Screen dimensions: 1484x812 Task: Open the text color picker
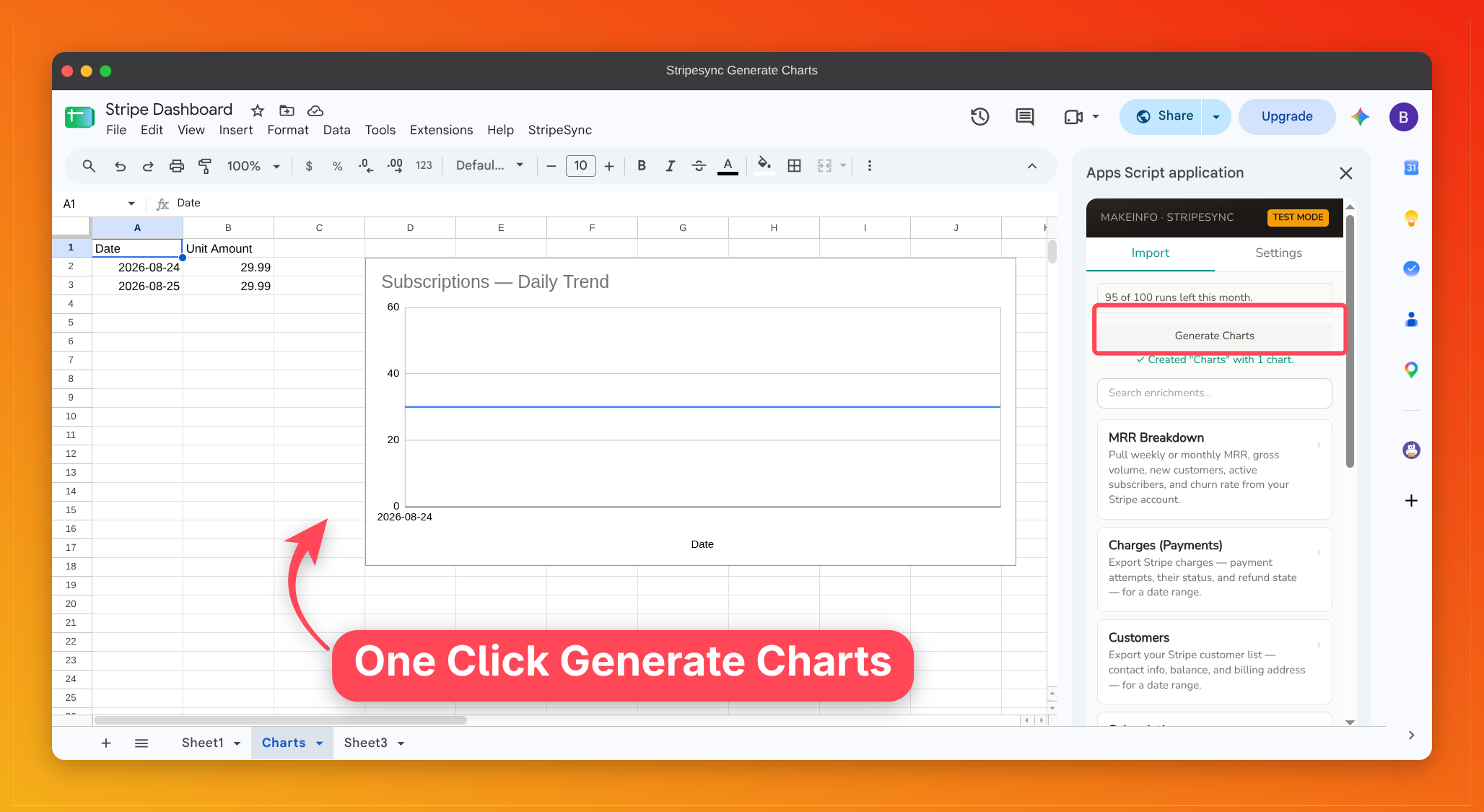tap(728, 166)
